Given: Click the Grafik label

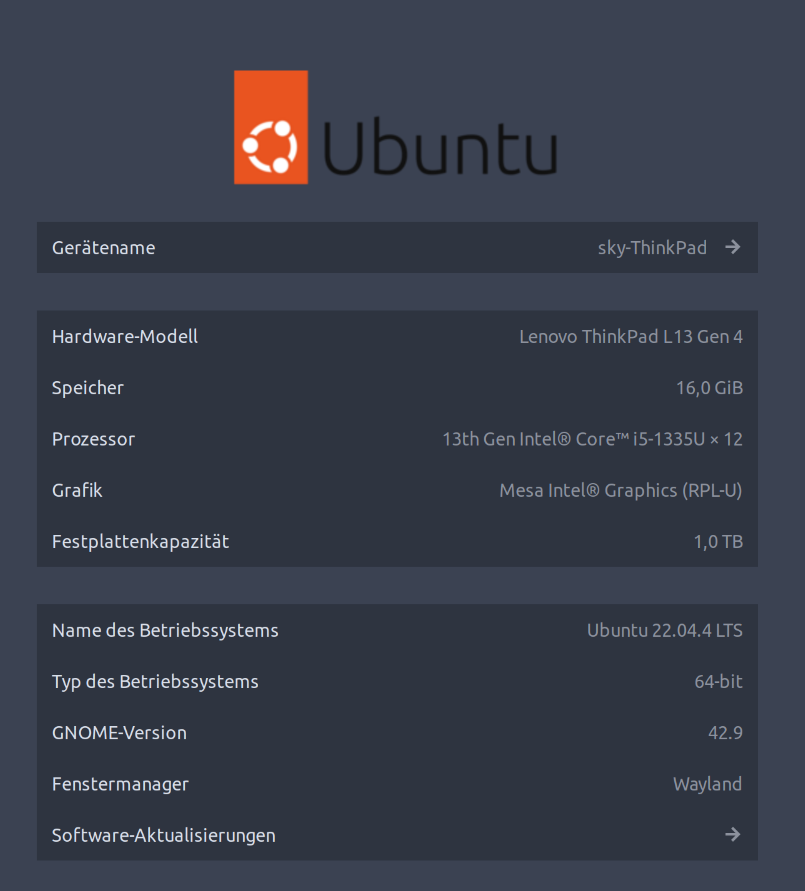Looking at the screenshot, I should point(77,490).
